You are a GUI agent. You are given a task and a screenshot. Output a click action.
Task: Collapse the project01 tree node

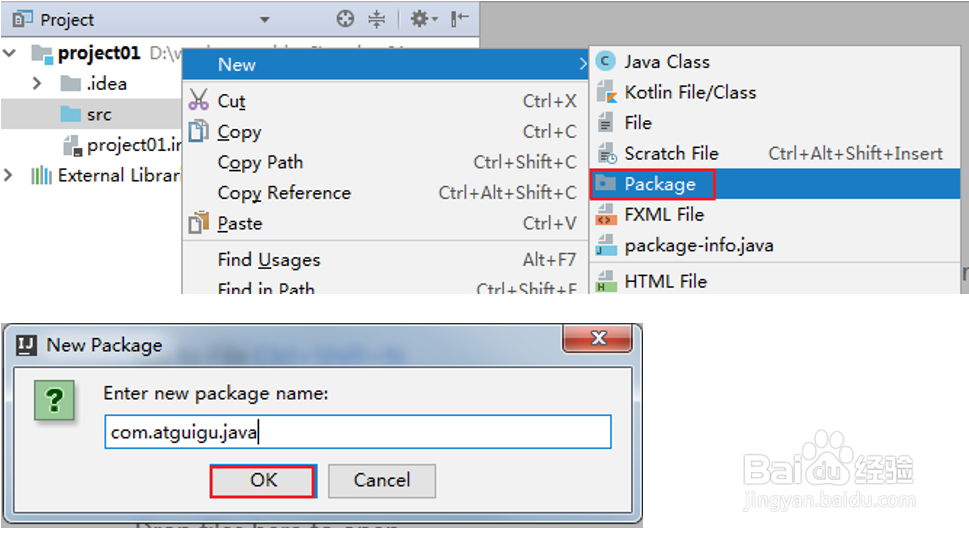pyautogui.click(x=11, y=53)
